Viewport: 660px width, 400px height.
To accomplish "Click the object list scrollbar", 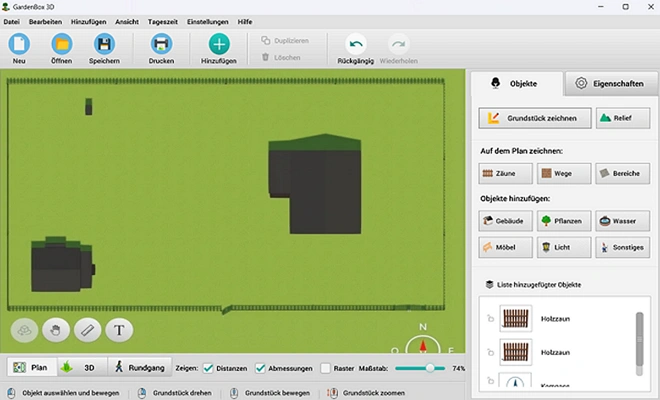I will coord(639,340).
